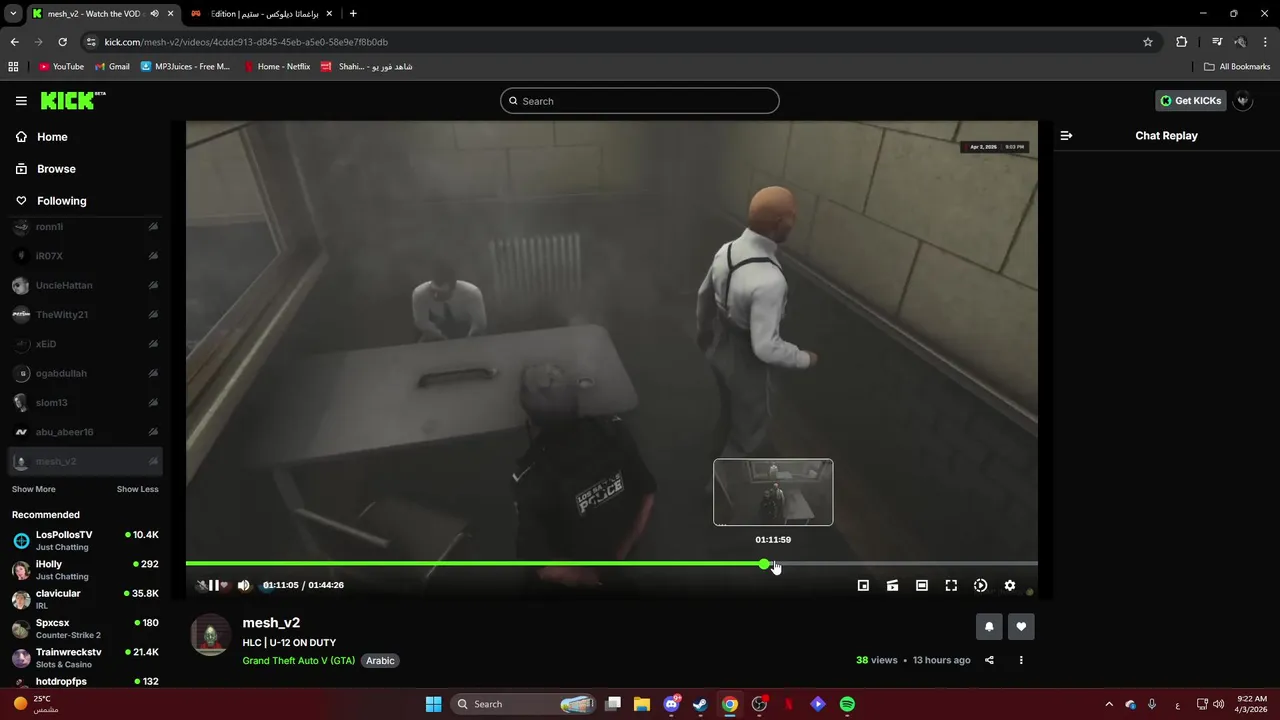Click the Arabic language tag
Viewport: 1280px width, 720px height.
380,660
